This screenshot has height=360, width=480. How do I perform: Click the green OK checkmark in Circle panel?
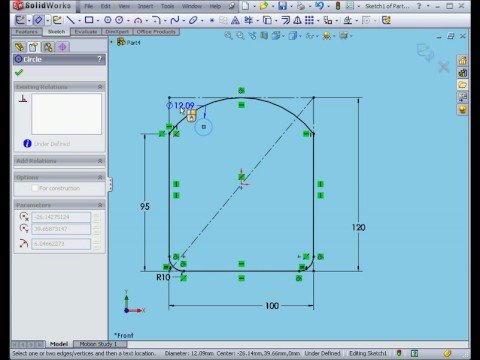point(19,72)
